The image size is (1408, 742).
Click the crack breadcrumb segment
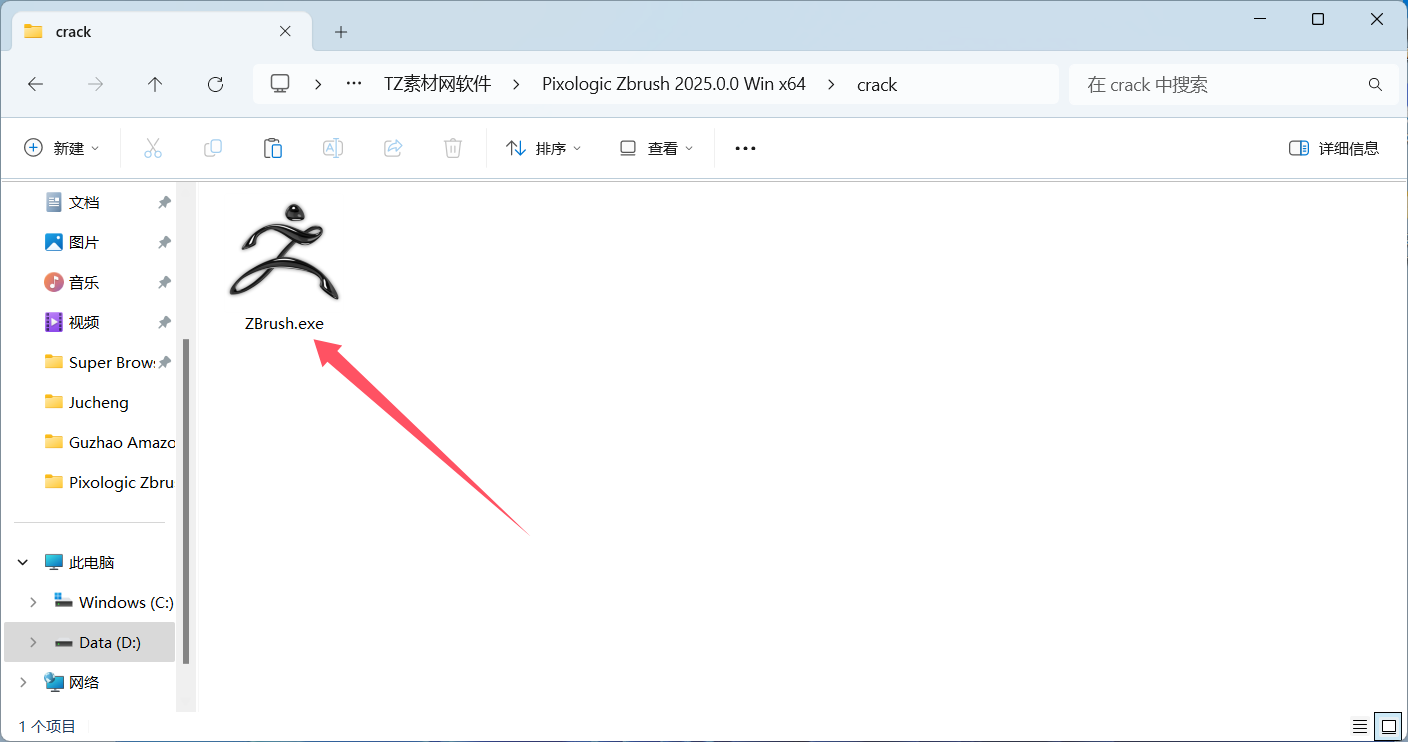click(877, 85)
